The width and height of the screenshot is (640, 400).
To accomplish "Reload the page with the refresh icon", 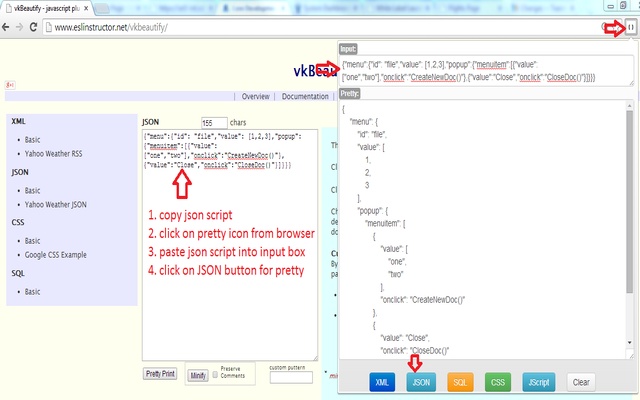I will (x=33, y=27).
